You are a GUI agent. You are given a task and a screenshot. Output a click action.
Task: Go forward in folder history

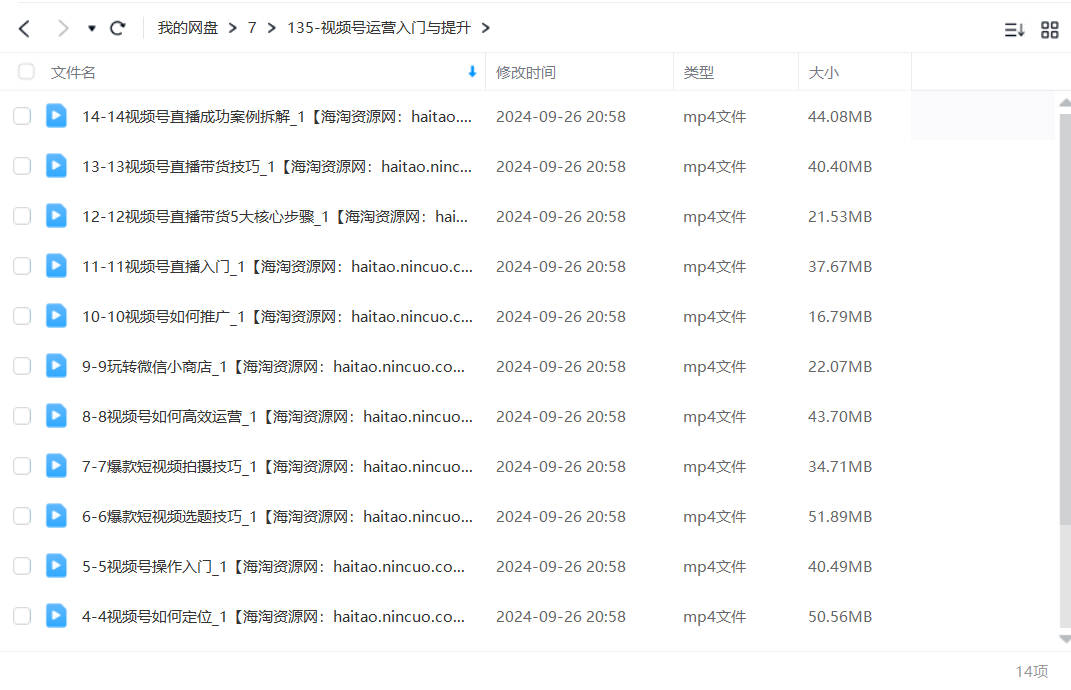pyautogui.click(x=63, y=28)
